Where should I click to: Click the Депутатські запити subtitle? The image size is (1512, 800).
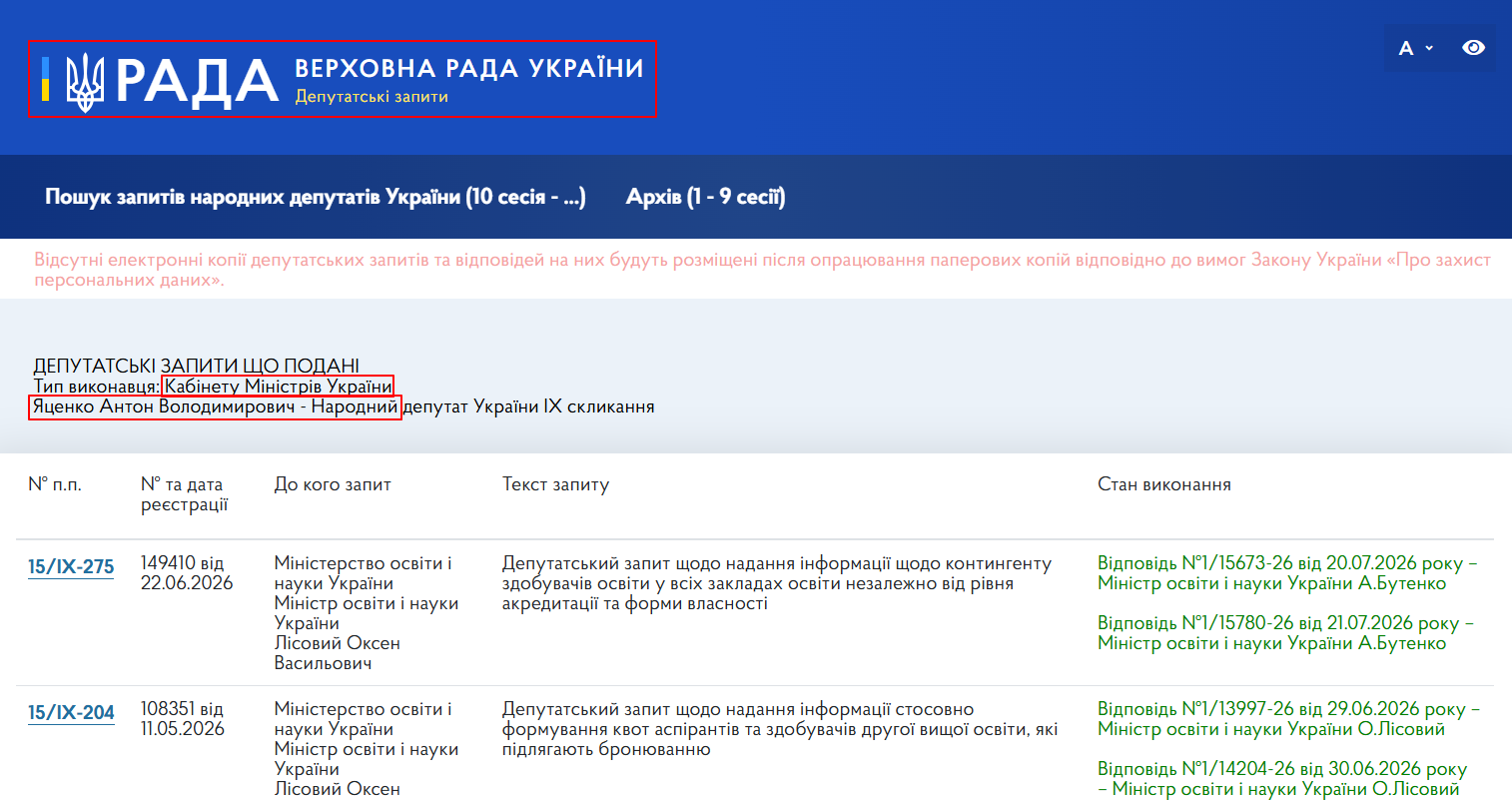click(372, 97)
